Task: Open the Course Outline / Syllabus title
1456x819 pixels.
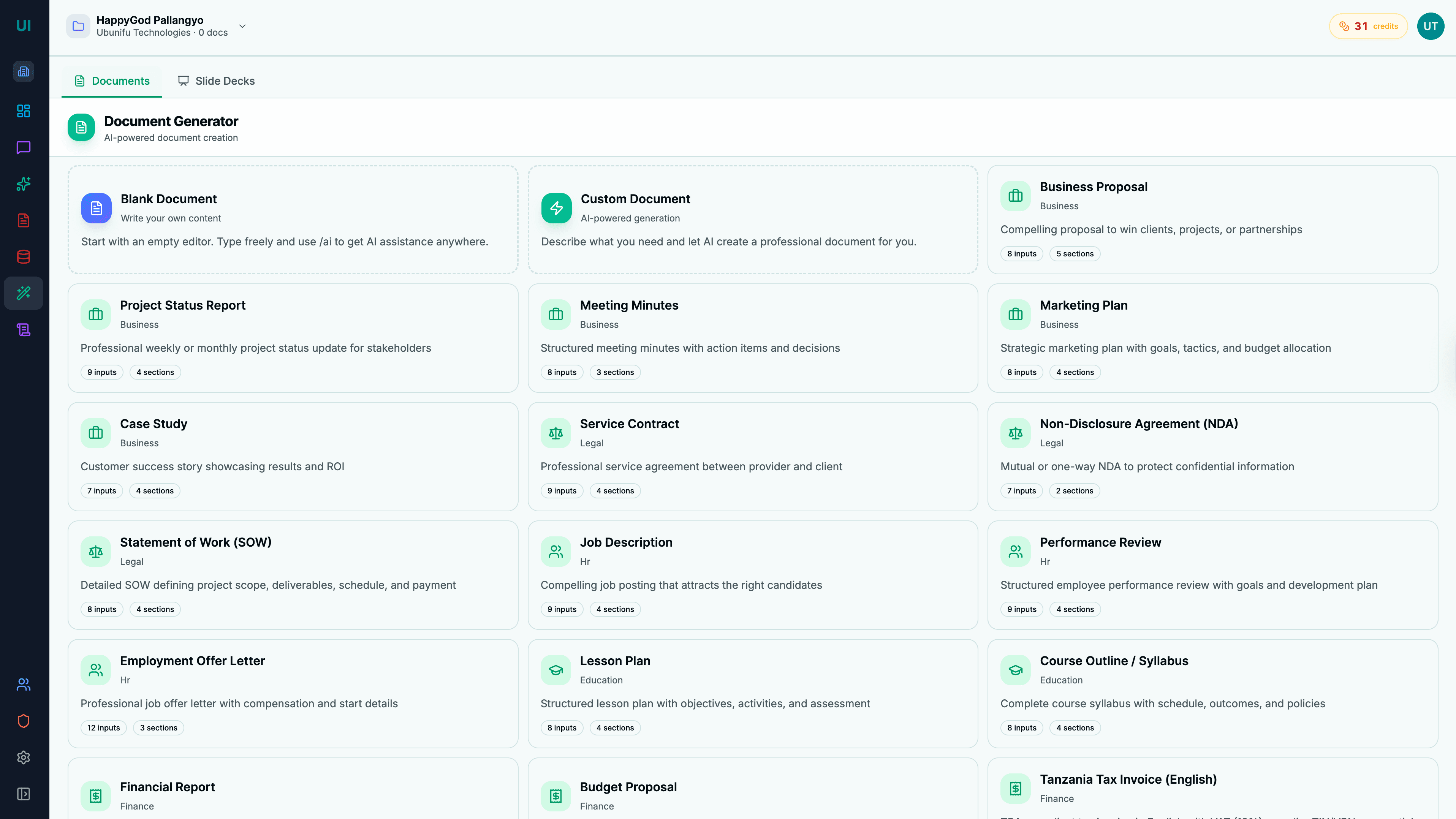Action: [1114, 661]
